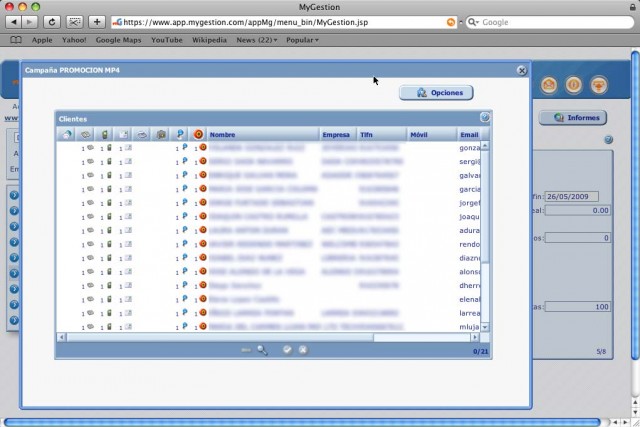The image size is (640, 427).
Task: Click the magnifier search icon below the Clientes table
Action: pyautogui.click(x=262, y=350)
